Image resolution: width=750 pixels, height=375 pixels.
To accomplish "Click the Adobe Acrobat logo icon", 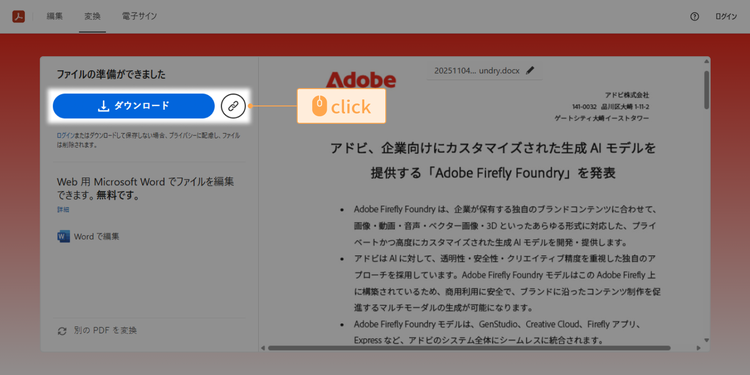I will click(x=19, y=16).
